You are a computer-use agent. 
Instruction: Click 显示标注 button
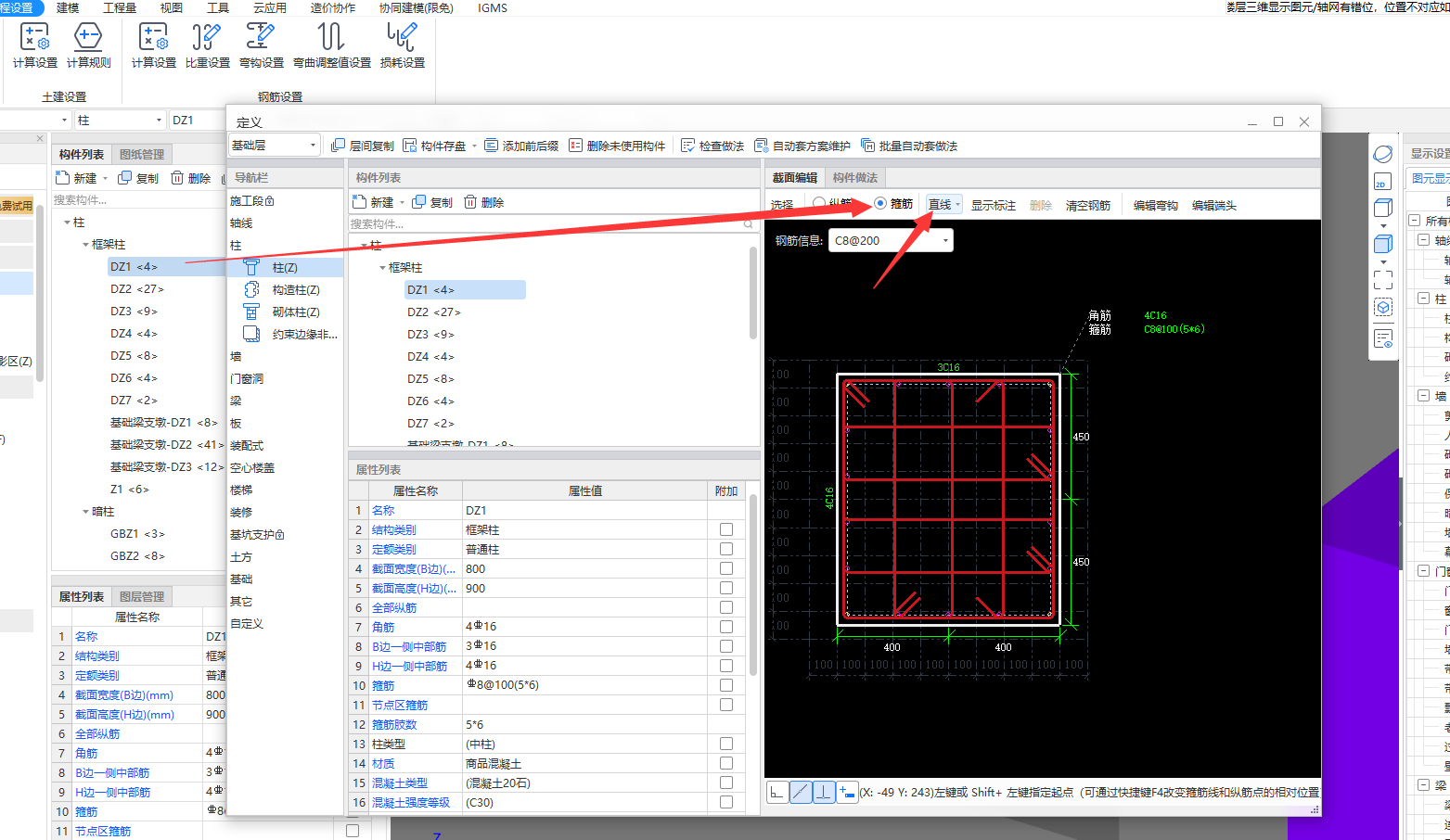[x=993, y=205]
